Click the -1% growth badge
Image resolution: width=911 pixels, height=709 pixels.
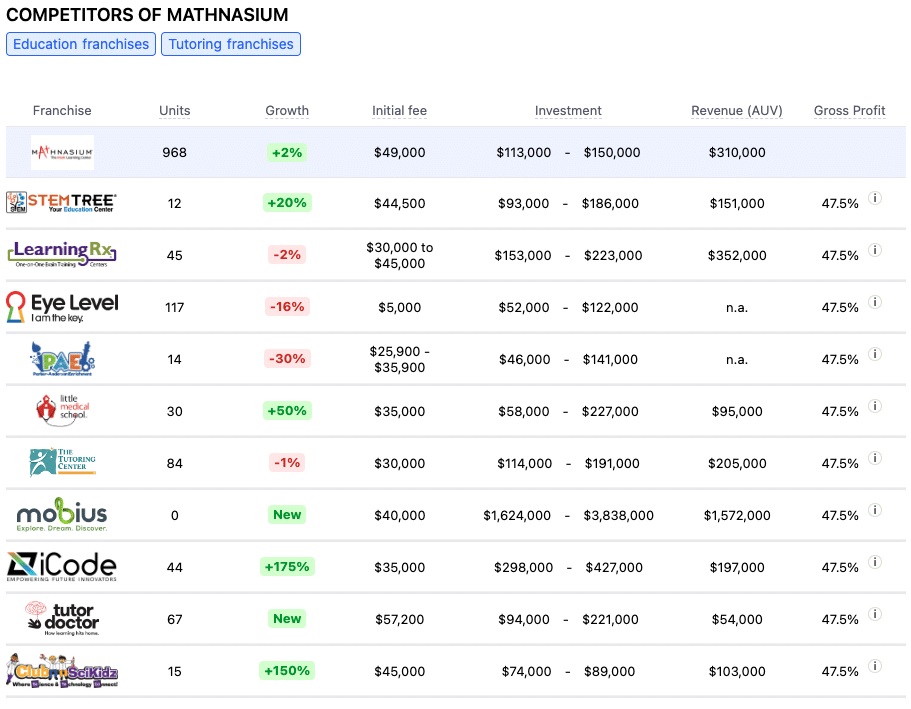[x=287, y=463]
